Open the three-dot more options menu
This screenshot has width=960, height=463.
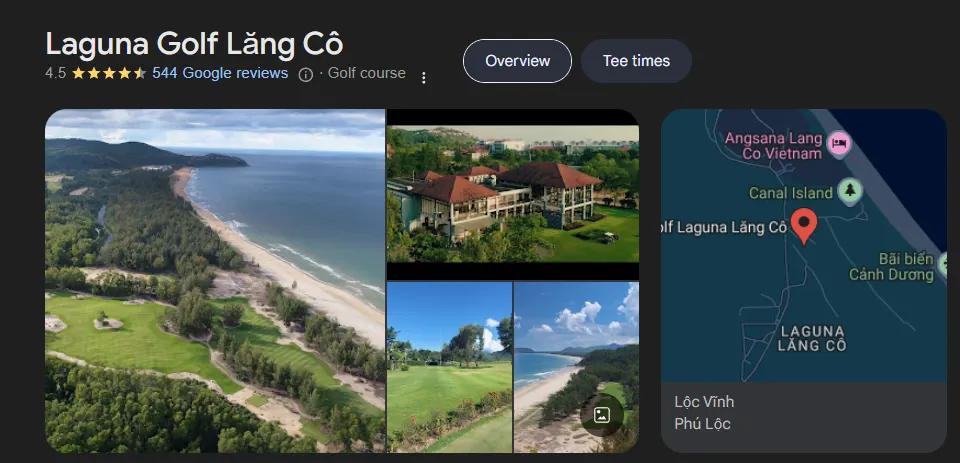[x=424, y=77]
